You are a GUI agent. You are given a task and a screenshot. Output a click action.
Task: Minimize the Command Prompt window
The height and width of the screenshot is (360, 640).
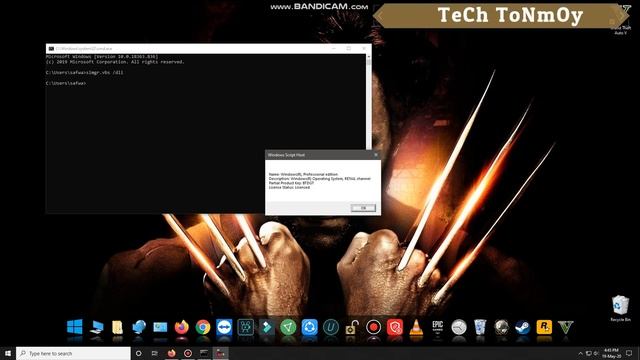click(x=334, y=49)
